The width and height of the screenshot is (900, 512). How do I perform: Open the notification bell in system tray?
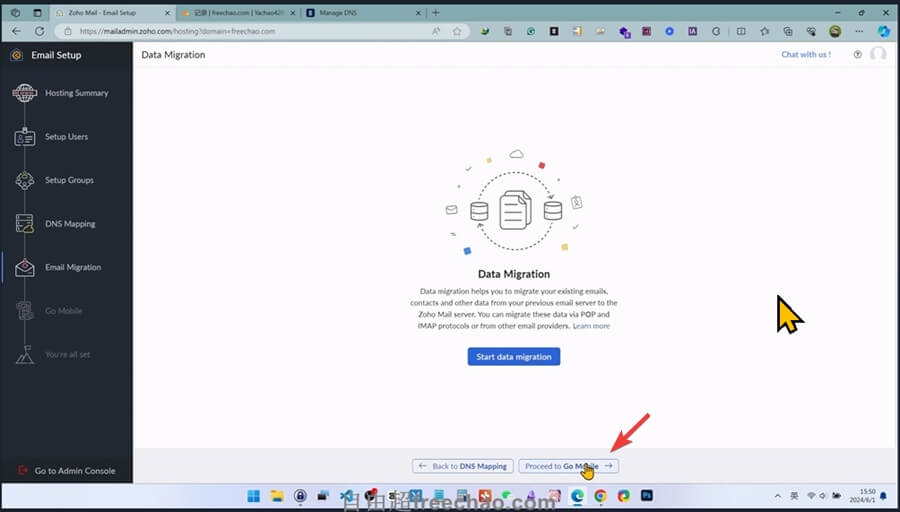tap(883, 496)
